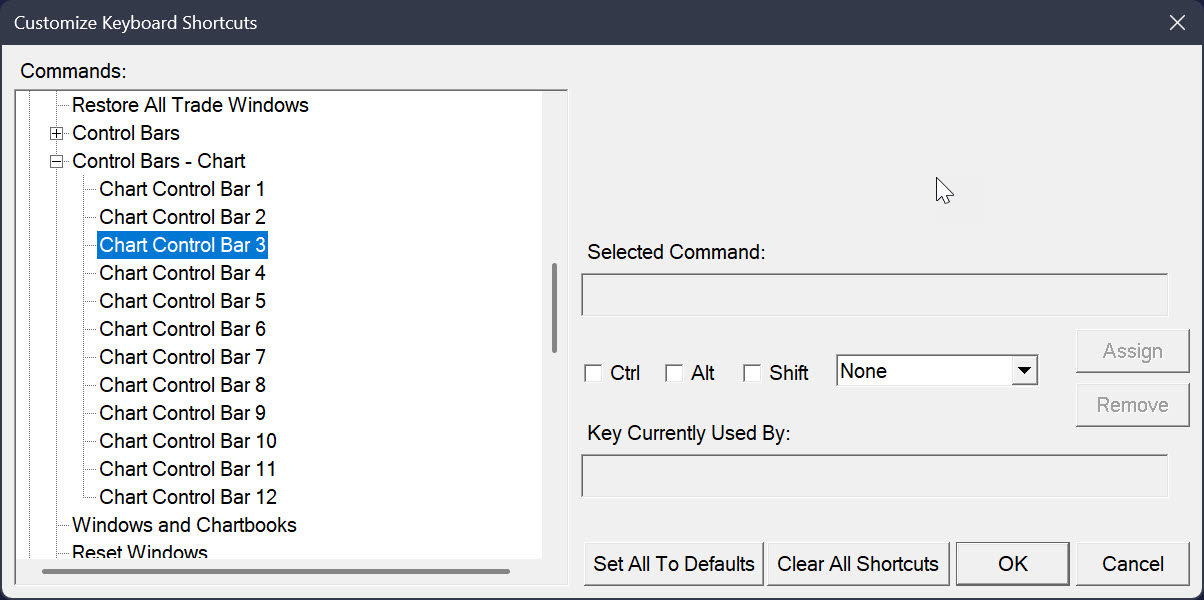Select Chart Control Bar 1 command
1204x600 pixels.
pyautogui.click(x=182, y=189)
